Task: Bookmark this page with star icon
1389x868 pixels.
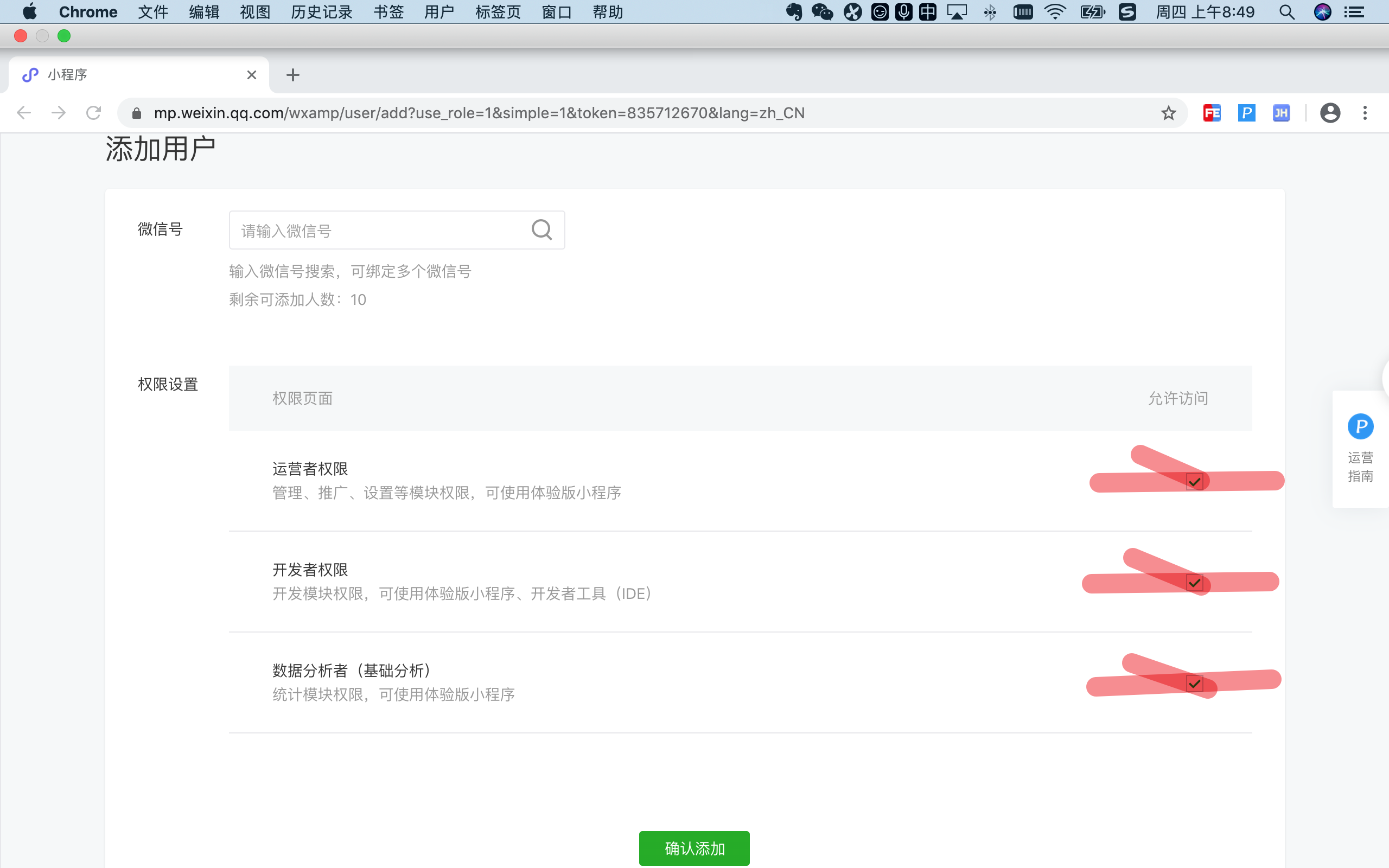Action: 1168,113
